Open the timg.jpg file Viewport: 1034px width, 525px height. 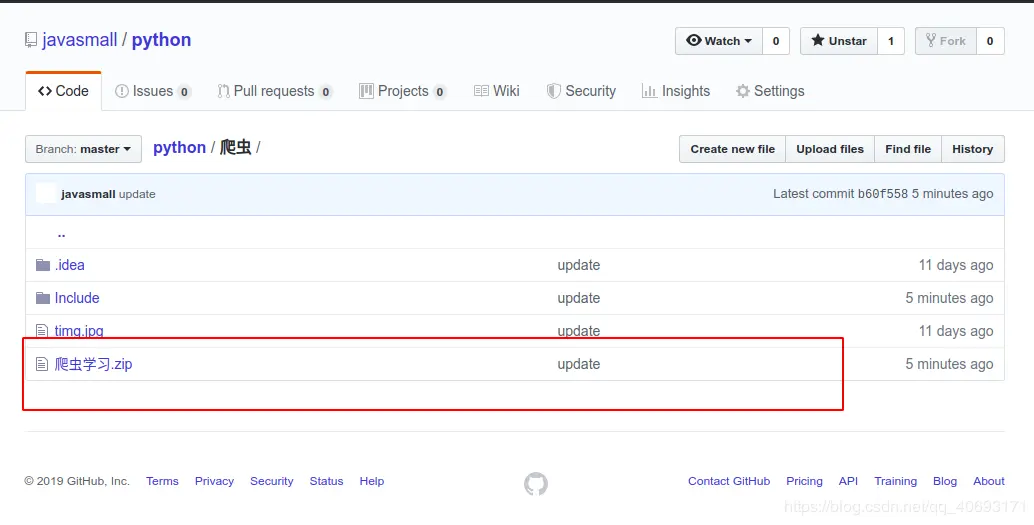coord(79,331)
